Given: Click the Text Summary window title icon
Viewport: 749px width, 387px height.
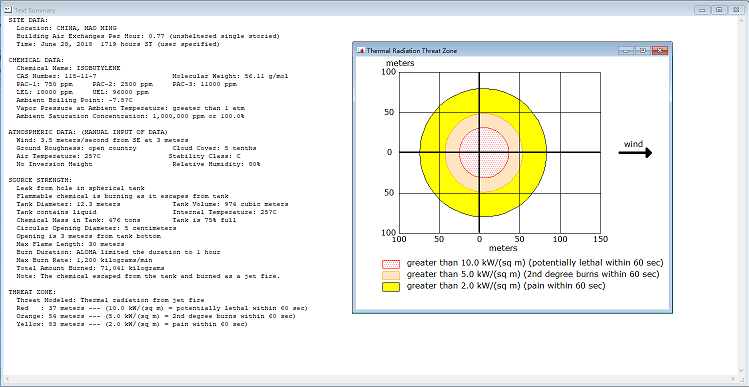Looking at the screenshot, I should [8, 10].
